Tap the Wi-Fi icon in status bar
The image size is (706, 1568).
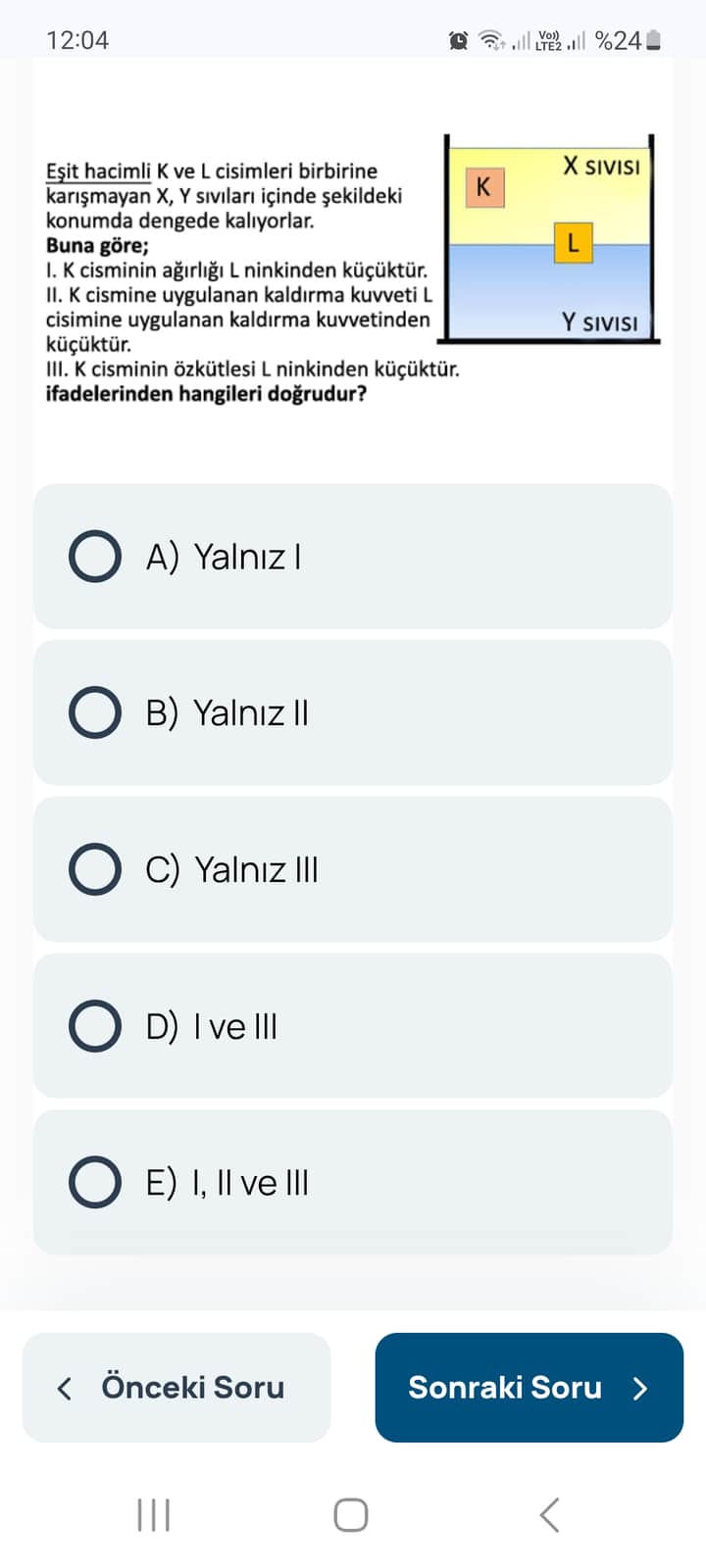[489, 40]
